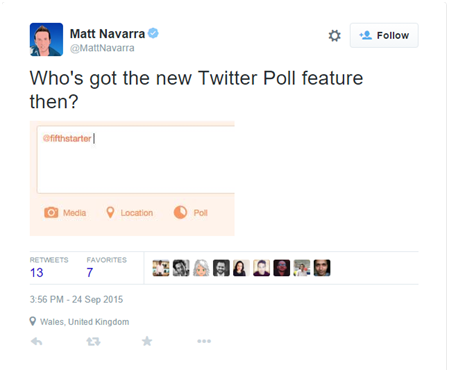Screen dimensions: 449x372
Task: Open the gear settings menu
Action: point(335,36)
